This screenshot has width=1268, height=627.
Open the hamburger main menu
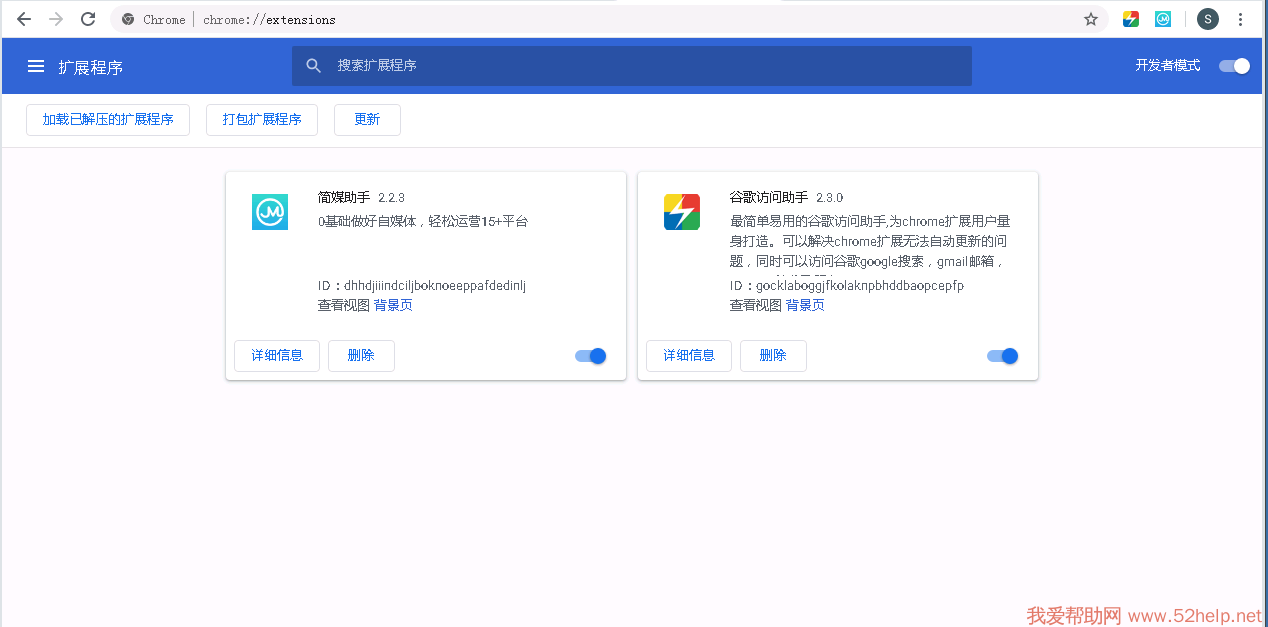(36, 66)
